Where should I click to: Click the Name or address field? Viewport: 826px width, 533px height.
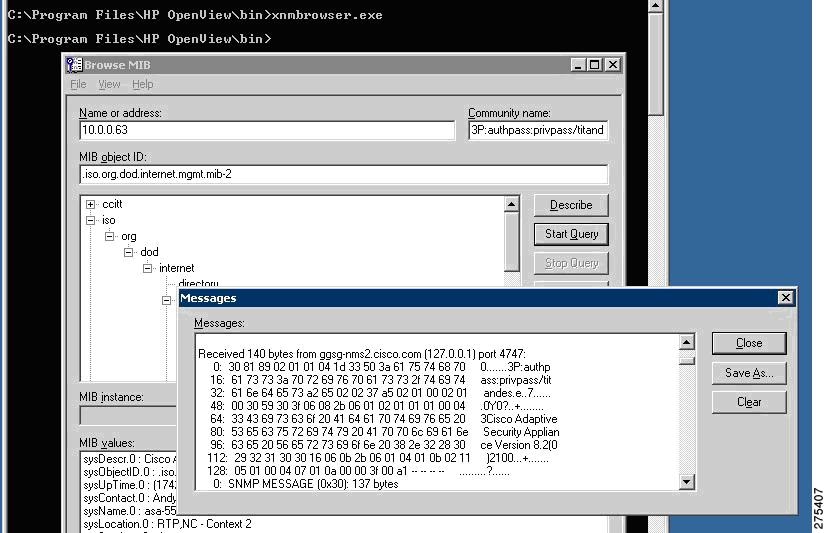tap(267, 130)
